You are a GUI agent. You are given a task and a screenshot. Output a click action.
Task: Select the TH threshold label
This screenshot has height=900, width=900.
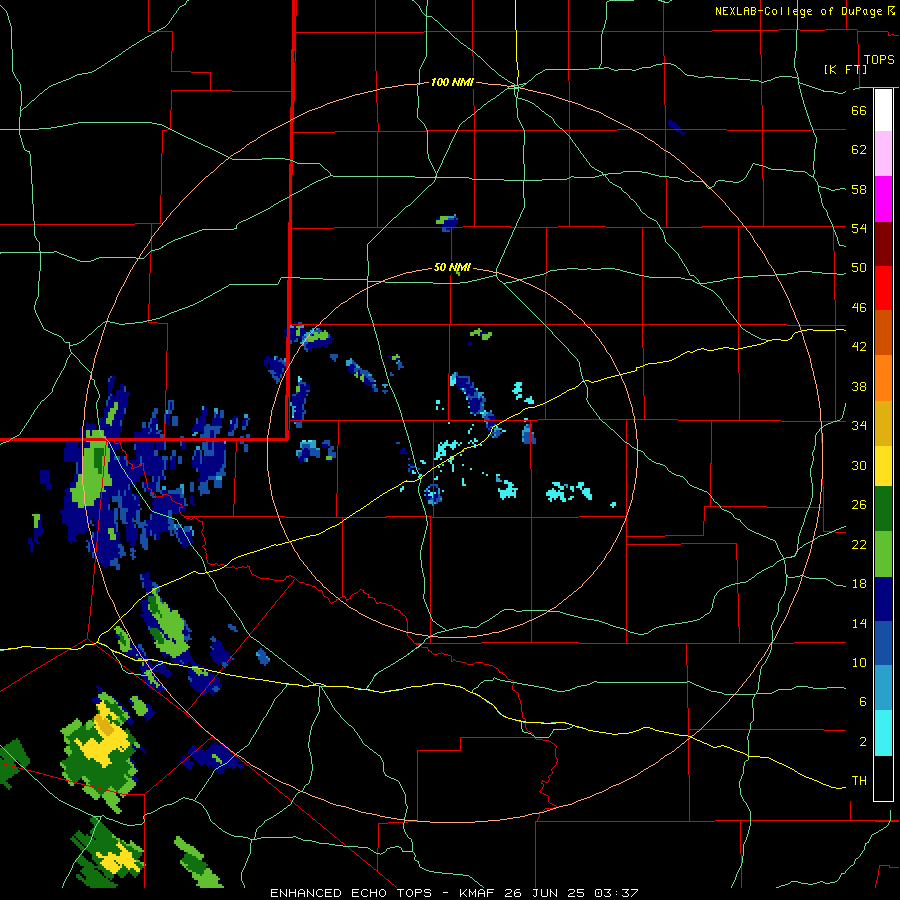859,781
